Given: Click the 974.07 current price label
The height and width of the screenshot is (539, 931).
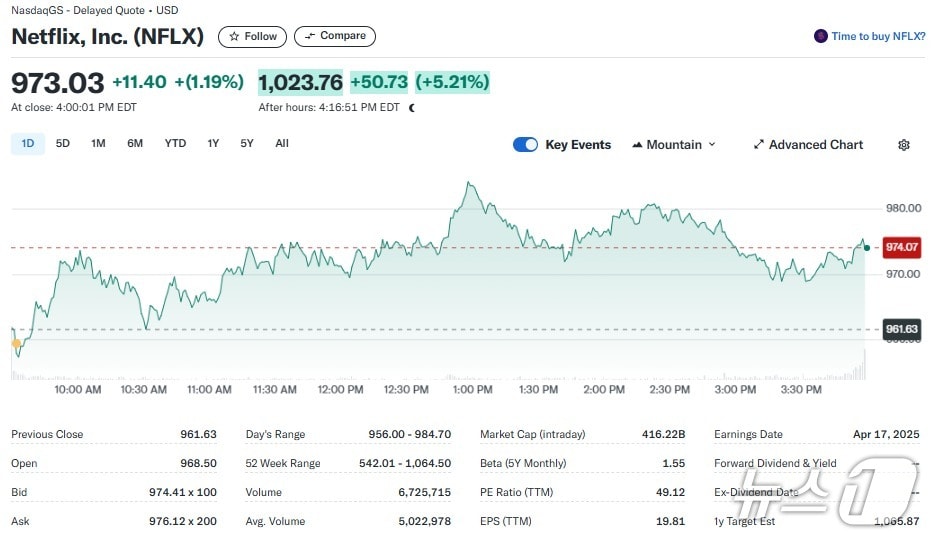Looking at the screenshot, I should (901, 247).
